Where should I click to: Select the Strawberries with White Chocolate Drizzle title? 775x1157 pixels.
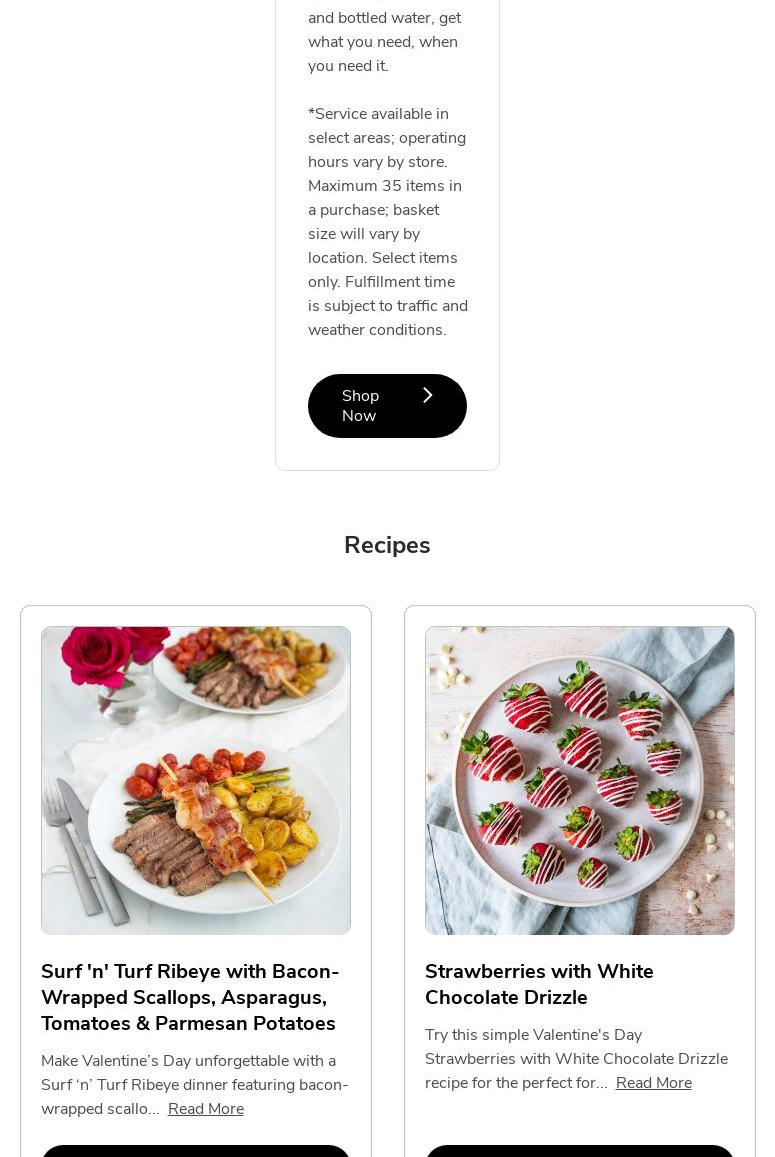539,984
